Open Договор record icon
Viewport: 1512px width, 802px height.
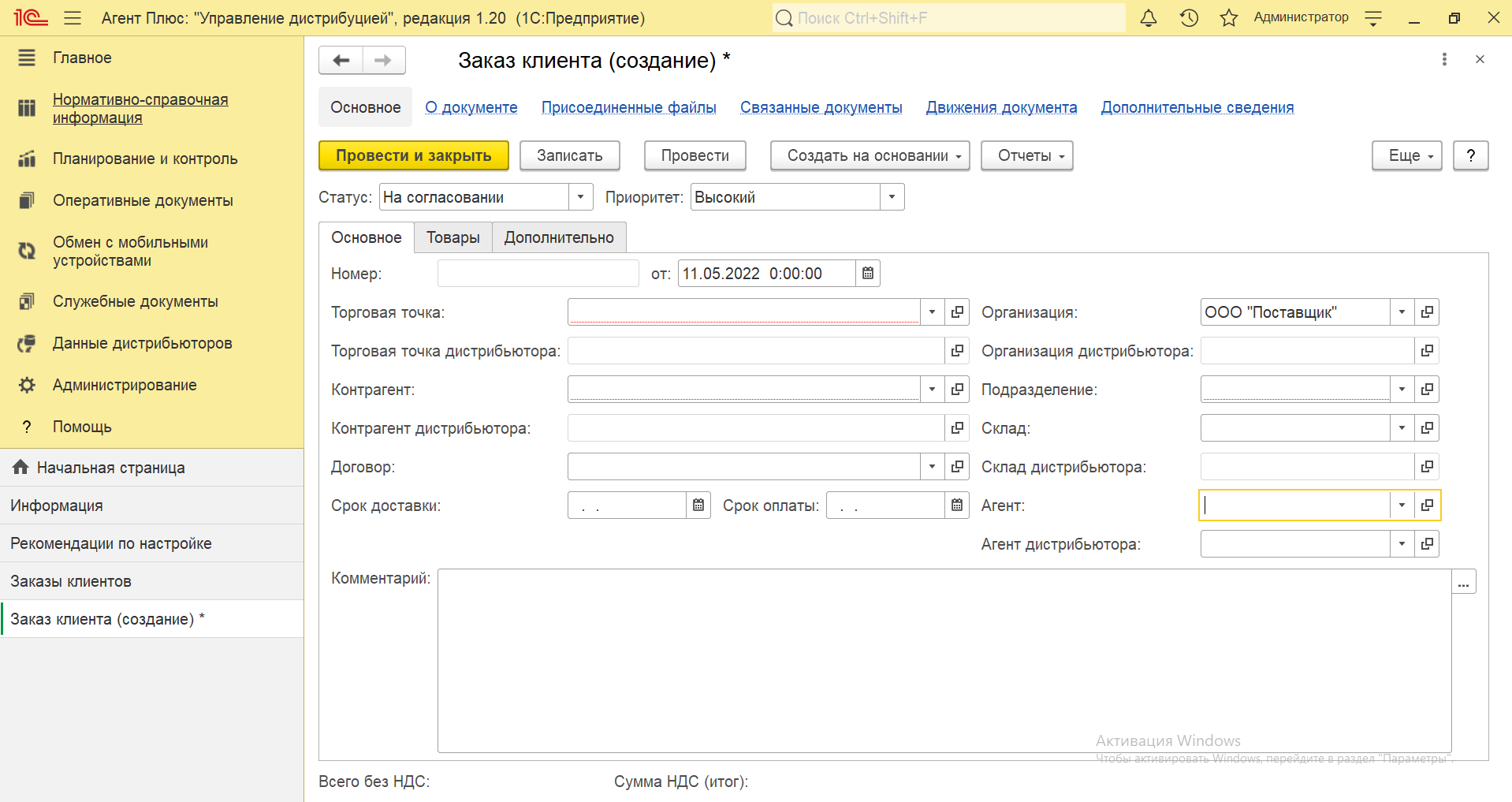[957, 467]
